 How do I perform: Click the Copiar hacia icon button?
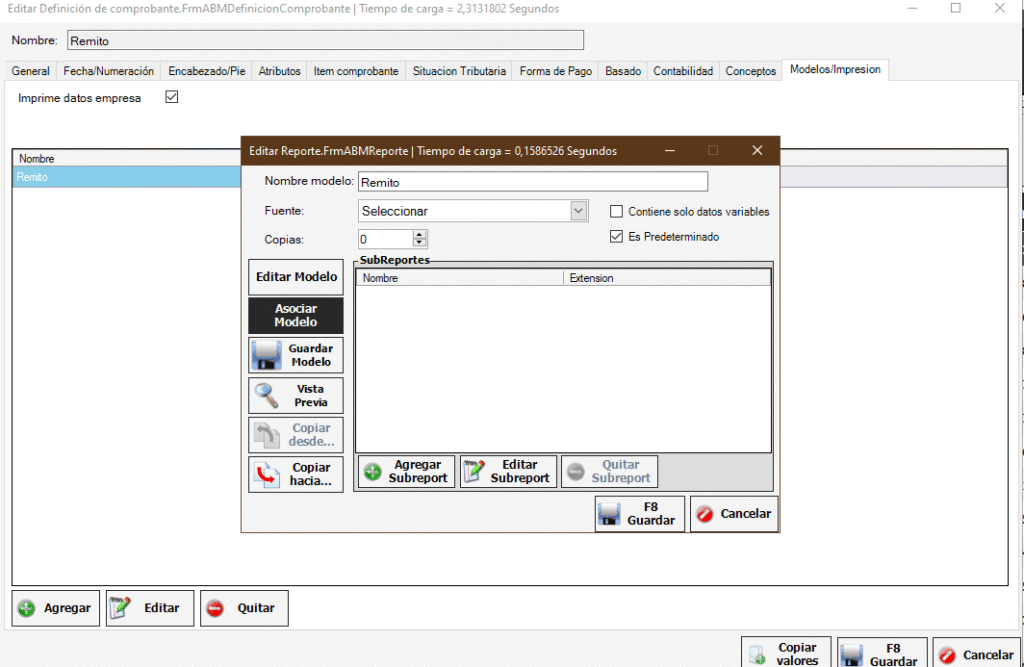267,475
